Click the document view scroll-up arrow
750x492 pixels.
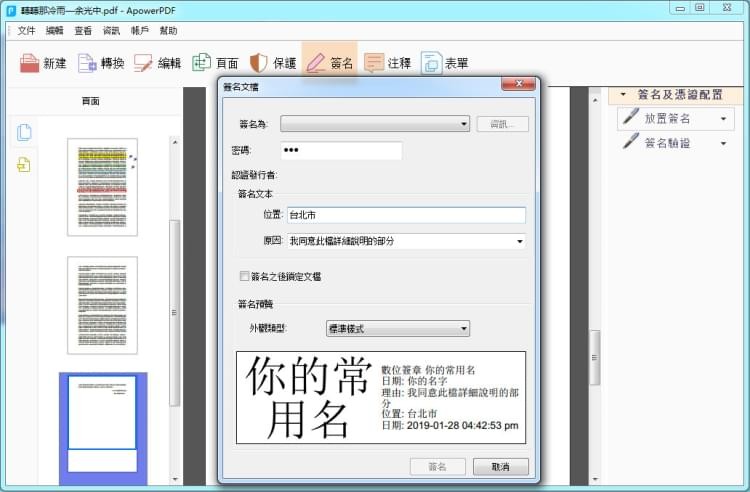[595, 100]
